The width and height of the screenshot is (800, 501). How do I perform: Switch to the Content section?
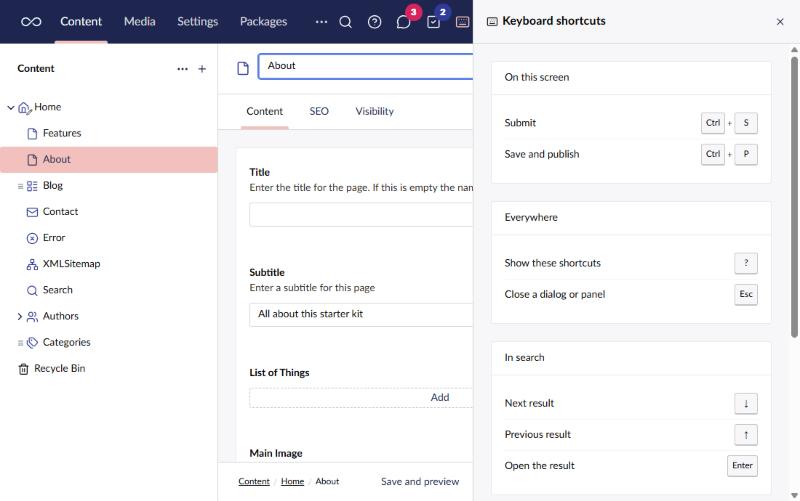tap(81, 21)
